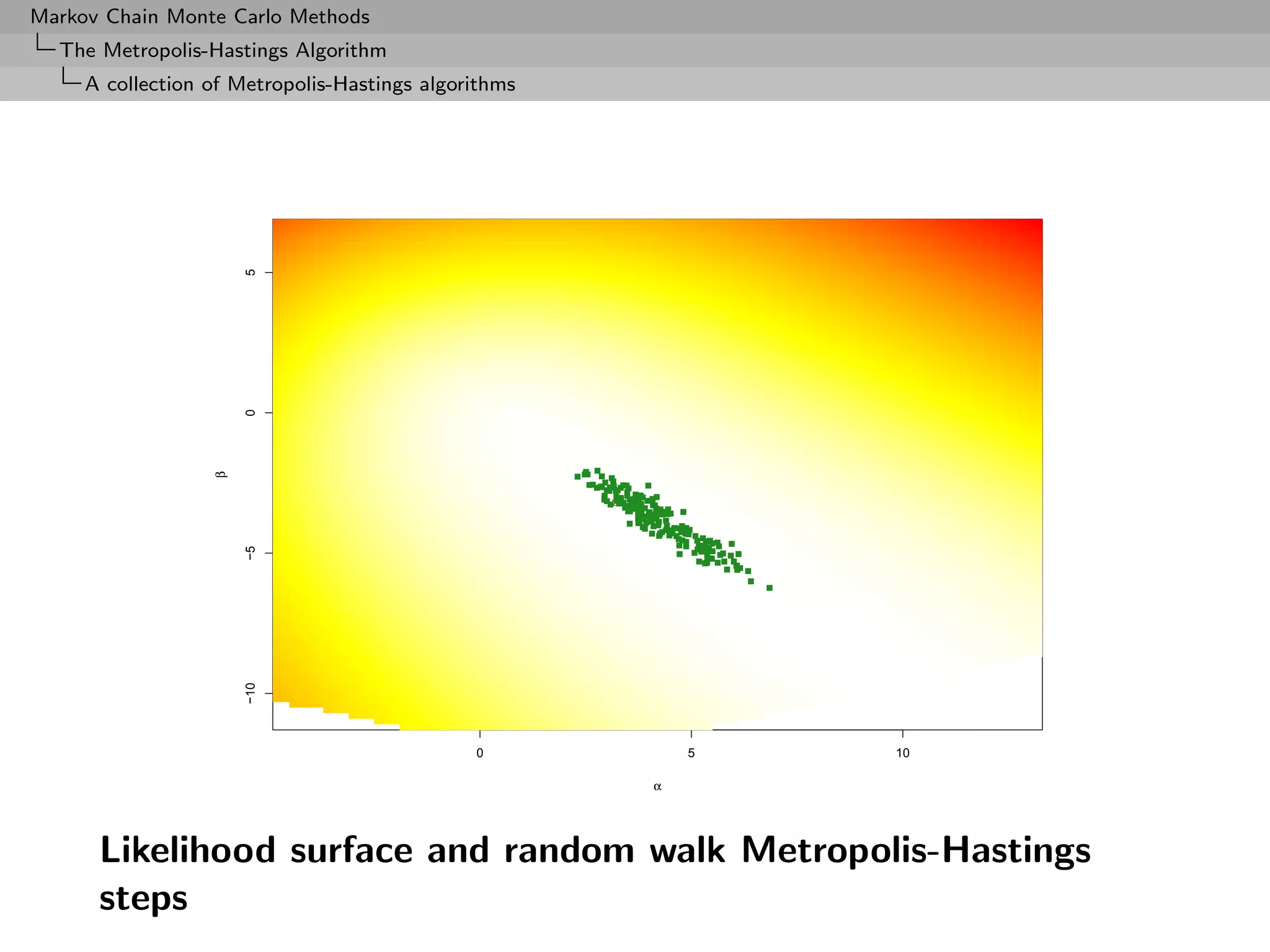The width and height of the screenshot is (1270, 952).
Task: Click x-axis tick label 5
Action: pos(691,753)
